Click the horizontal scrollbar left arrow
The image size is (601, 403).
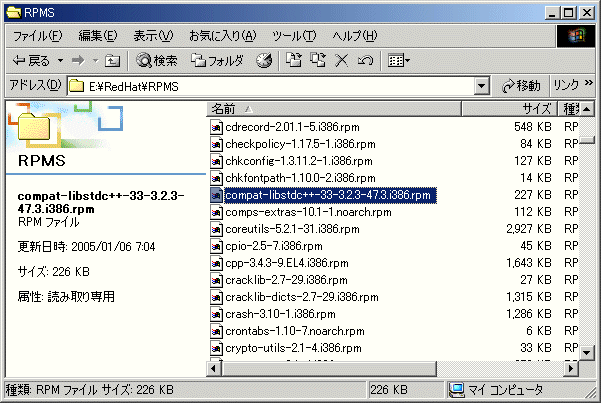pyautogui.click(x=214, y=369)
